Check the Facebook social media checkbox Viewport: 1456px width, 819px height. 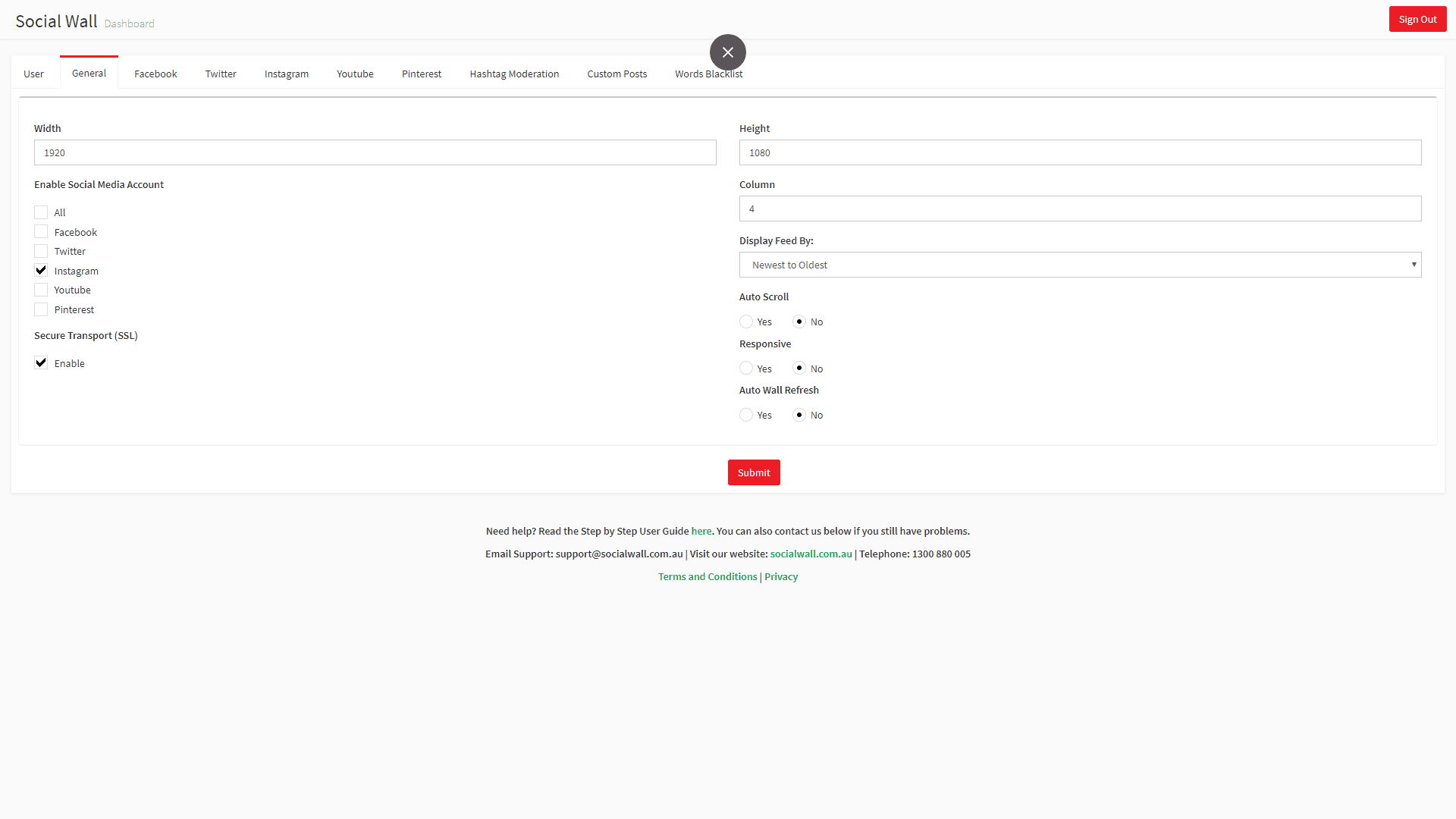(41, 232)
